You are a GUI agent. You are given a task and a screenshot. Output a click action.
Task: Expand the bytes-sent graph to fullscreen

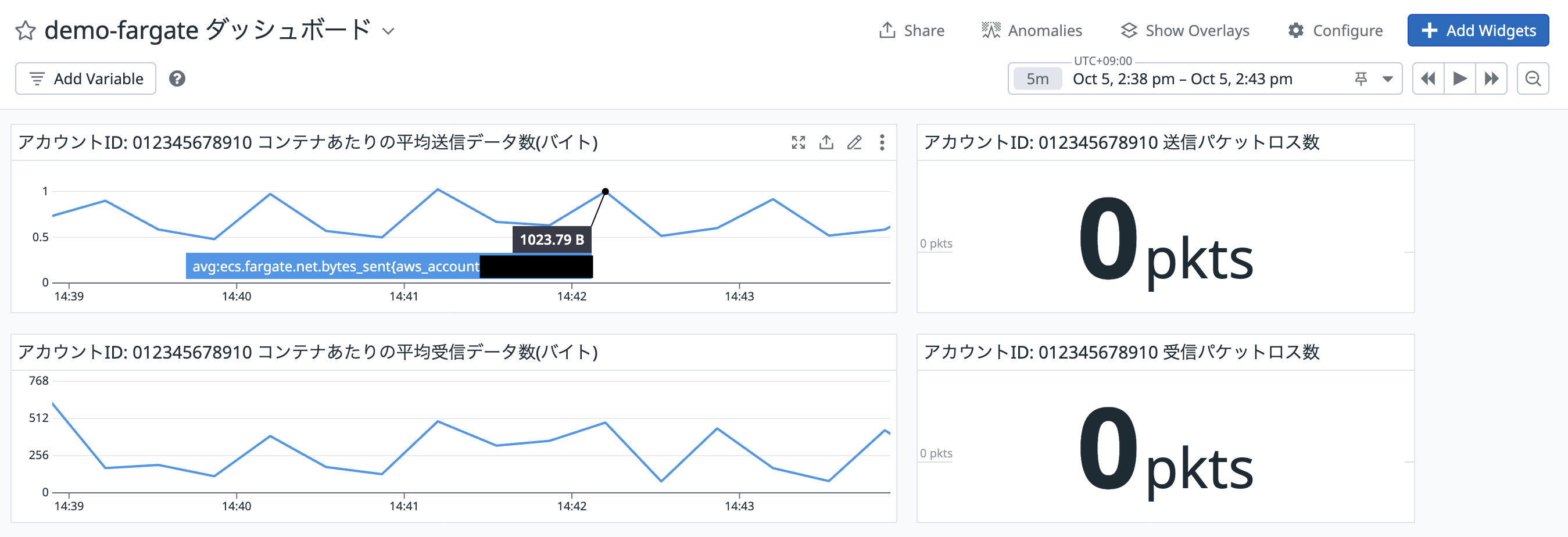click(798, 142)
